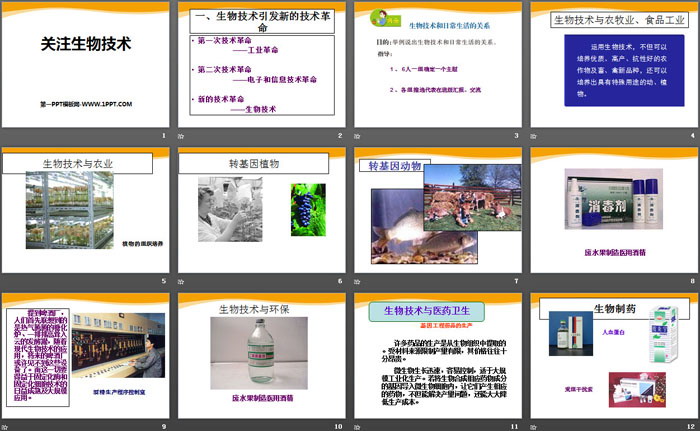Click animation star icon under slide 3
The image size is (700, 431).
click(357, 136)
